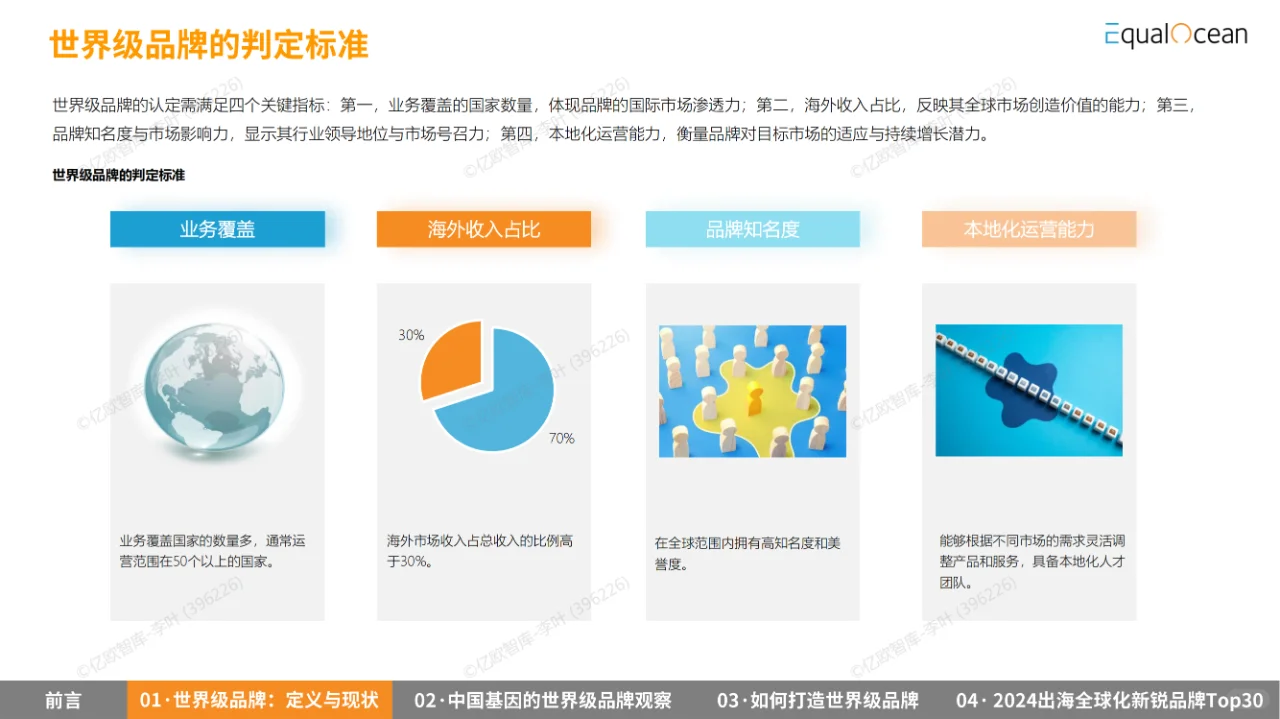The image size is (1280, 719).
Task: Switch to 03·如何打造世界级品牌 tab
Action: pyautogui.click(x=817, y=700)
